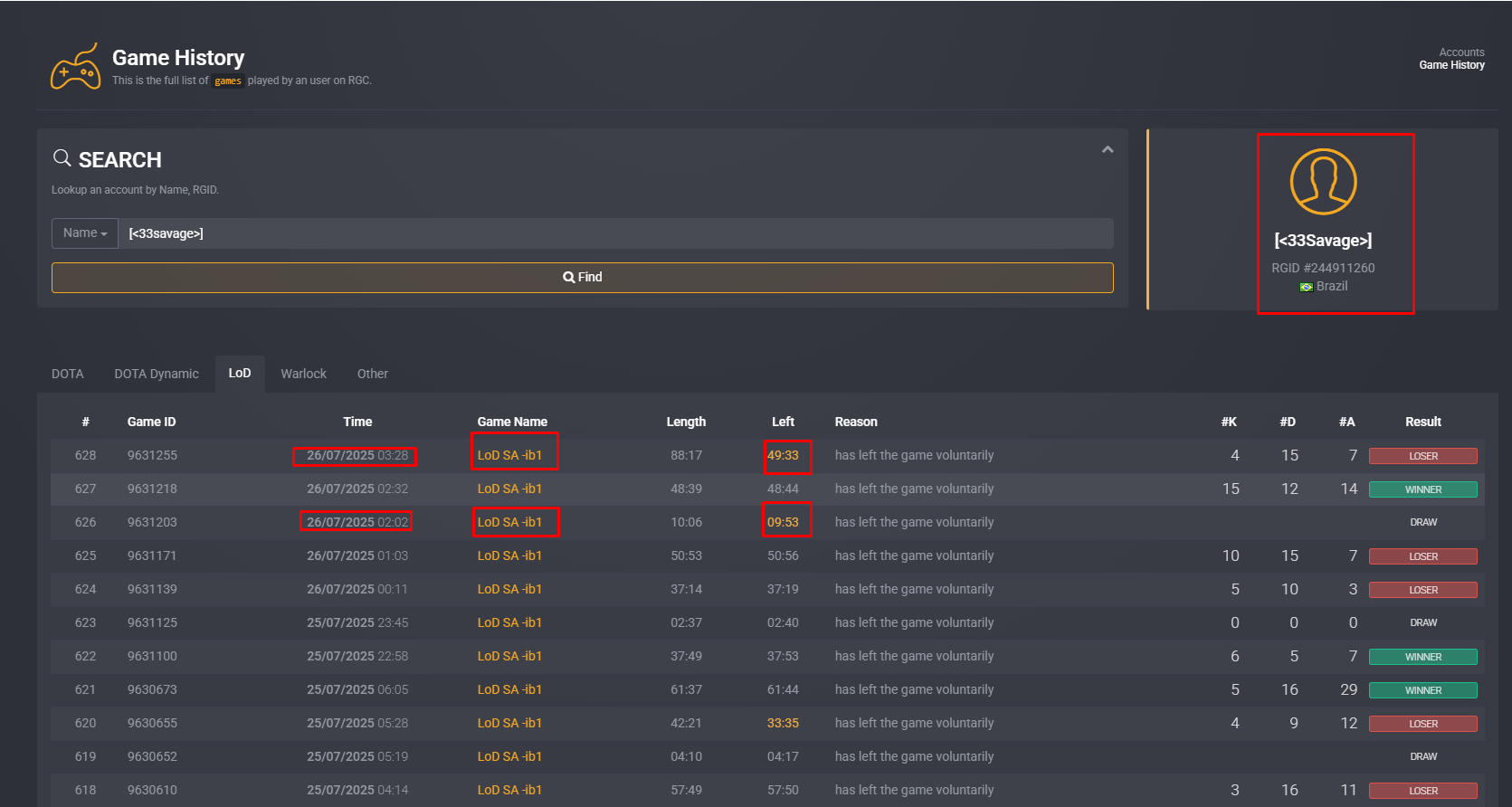Open LoD SA -ib1 link for game 9631139

(509, 589)
